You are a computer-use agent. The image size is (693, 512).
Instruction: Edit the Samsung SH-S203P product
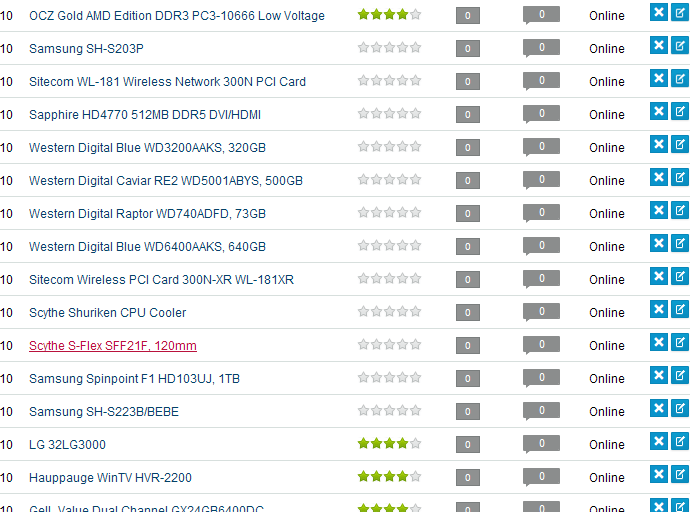point(680,45)
